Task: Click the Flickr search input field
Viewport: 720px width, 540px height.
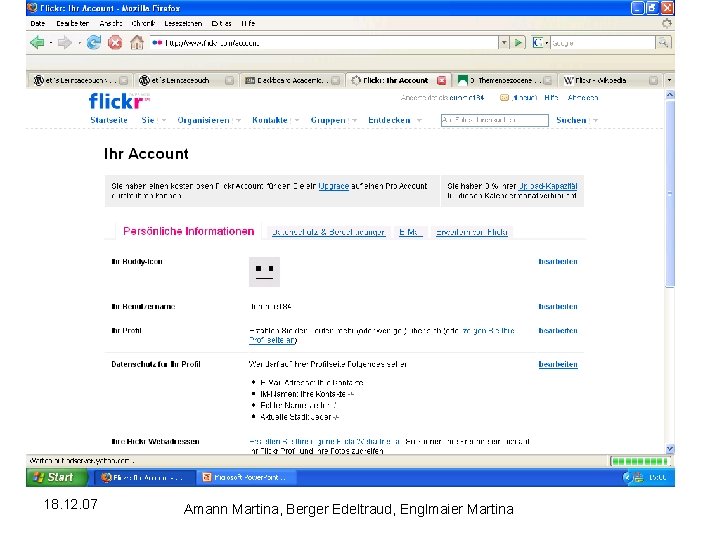Action: 495,120
